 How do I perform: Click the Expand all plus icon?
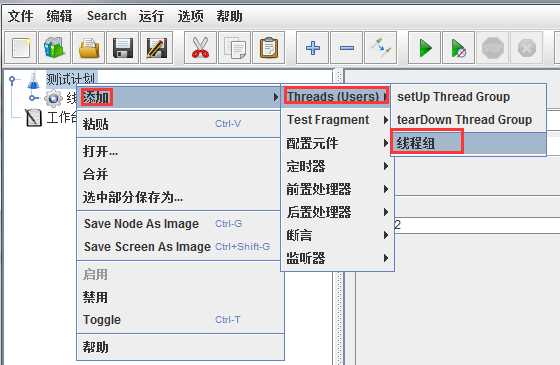pos(312,48)
